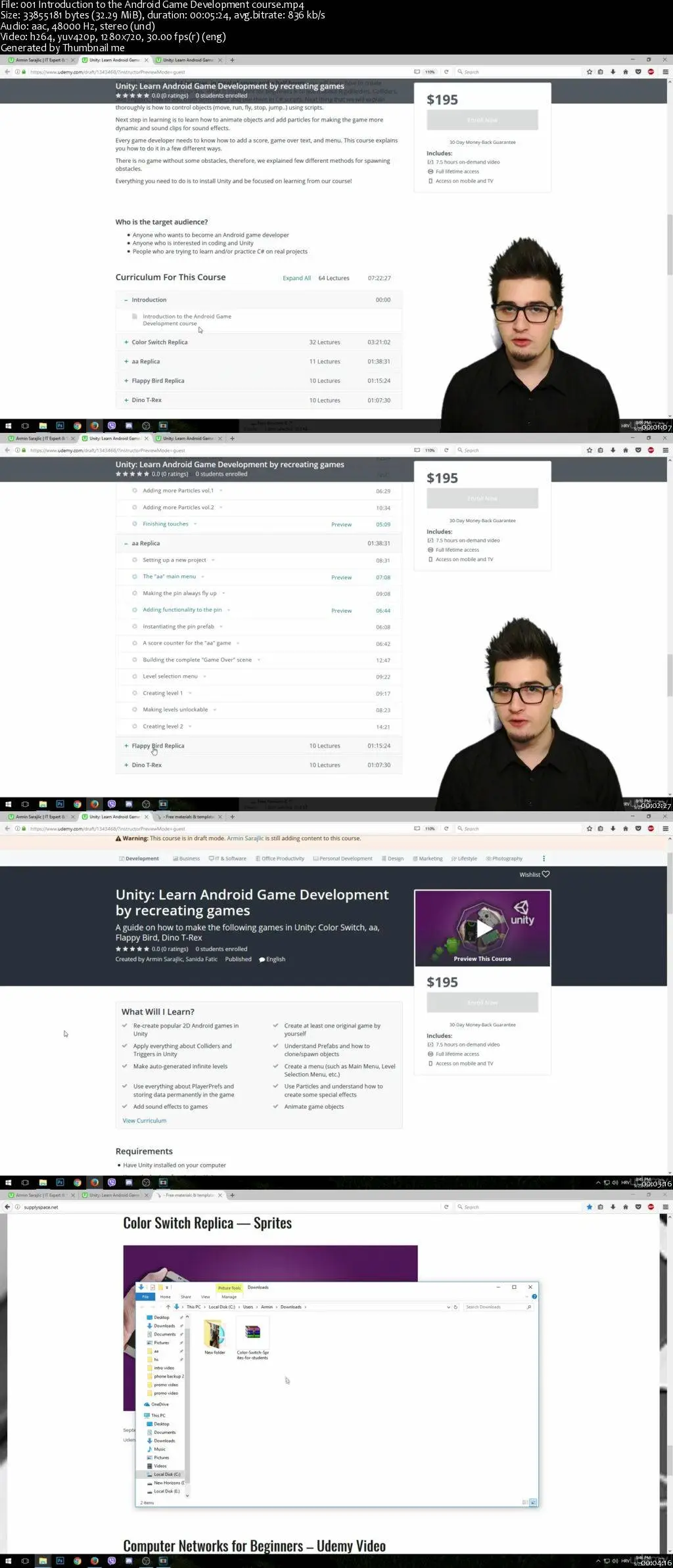Expand the Color Switch Replica section

tap(126, 342)
